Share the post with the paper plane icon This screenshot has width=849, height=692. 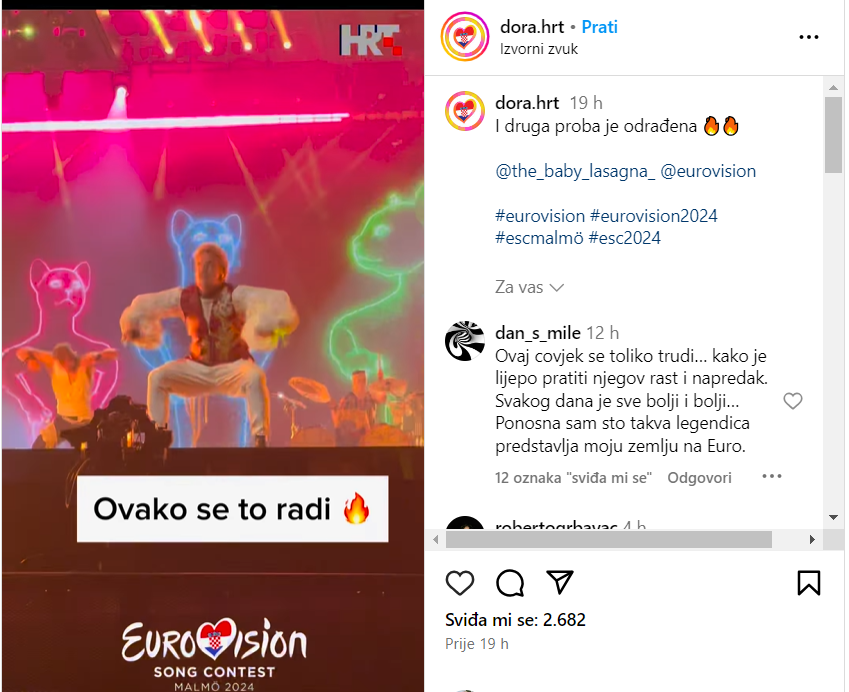click(560, 582)
